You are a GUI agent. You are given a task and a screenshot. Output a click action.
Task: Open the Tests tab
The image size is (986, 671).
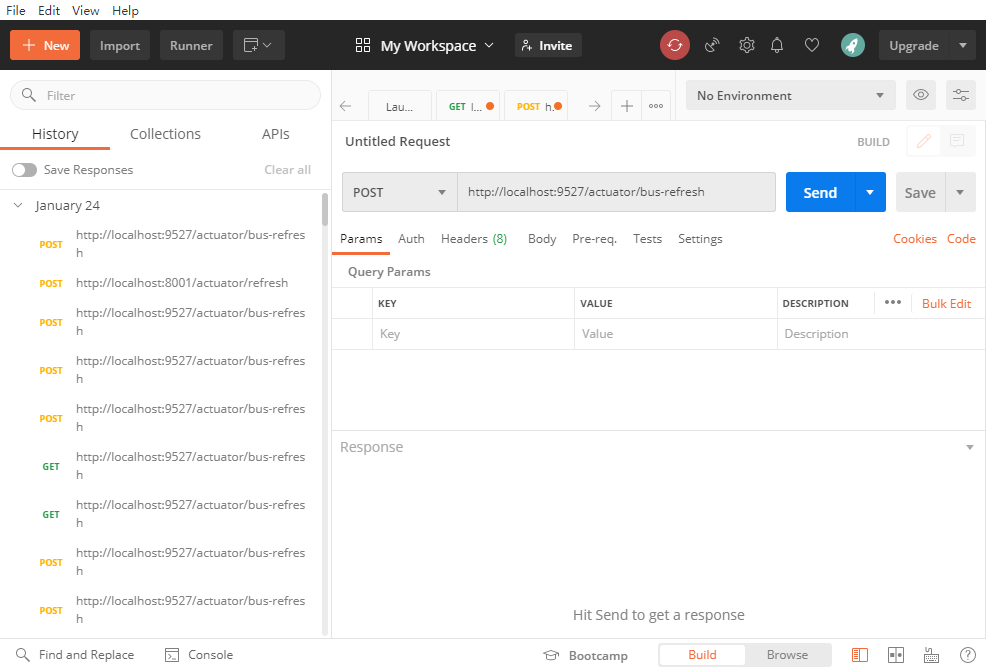648,238
